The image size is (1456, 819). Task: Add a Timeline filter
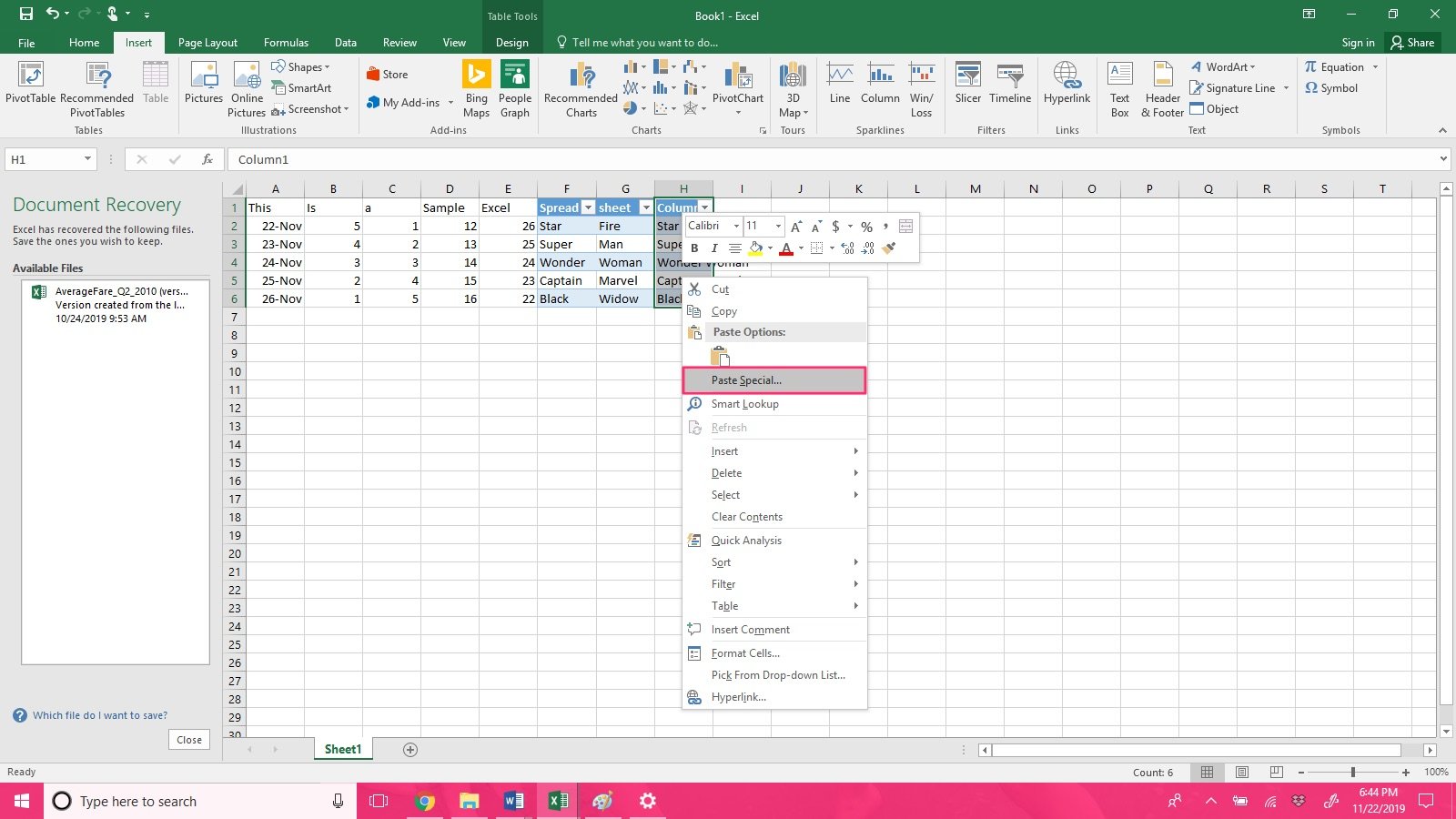coord(1010,86)
